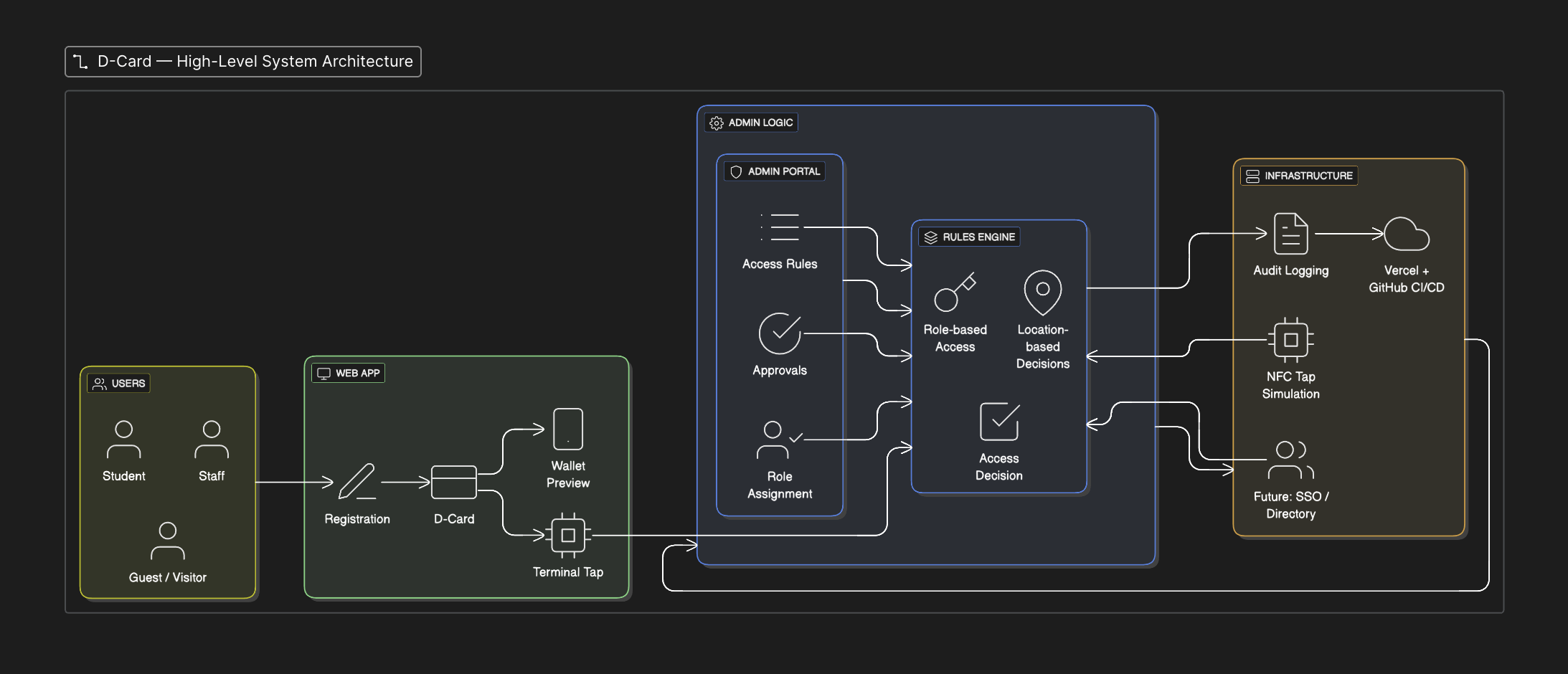Viewport: 1568px width, 674px height.
Task: Click the shield icon beside ADMIN PORTAL
Action: (x=734, y=171)
